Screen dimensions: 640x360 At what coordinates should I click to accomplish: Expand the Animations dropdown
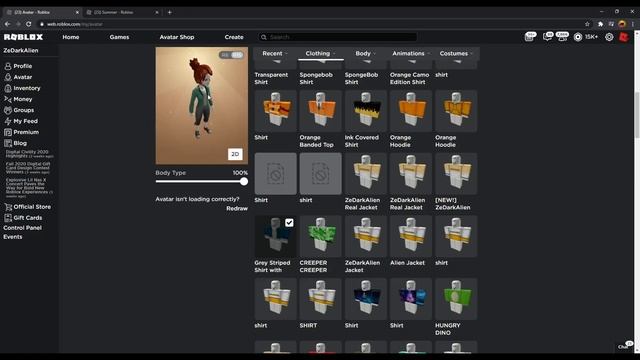(411, 53)
